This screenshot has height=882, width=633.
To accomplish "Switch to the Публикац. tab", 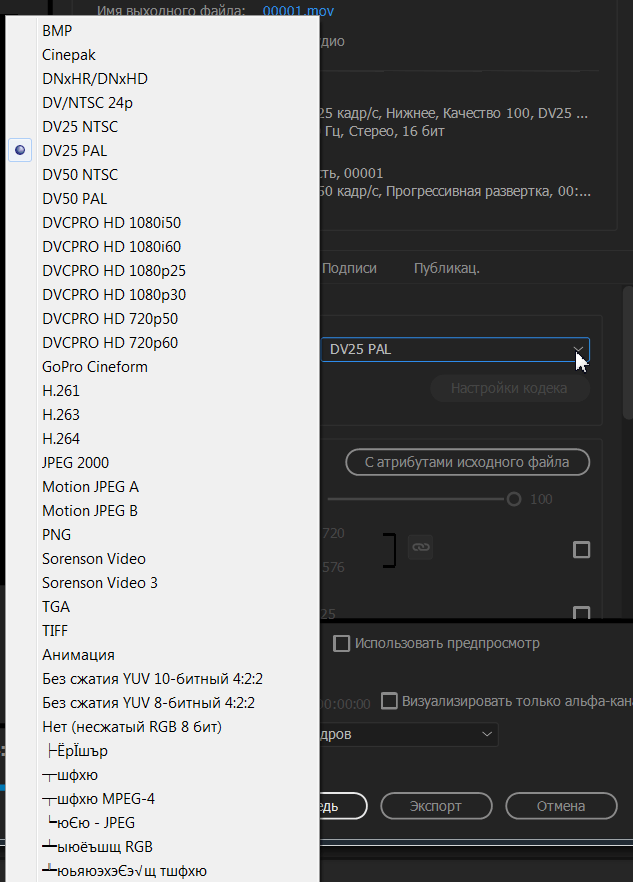I will [x=447, y=268].
